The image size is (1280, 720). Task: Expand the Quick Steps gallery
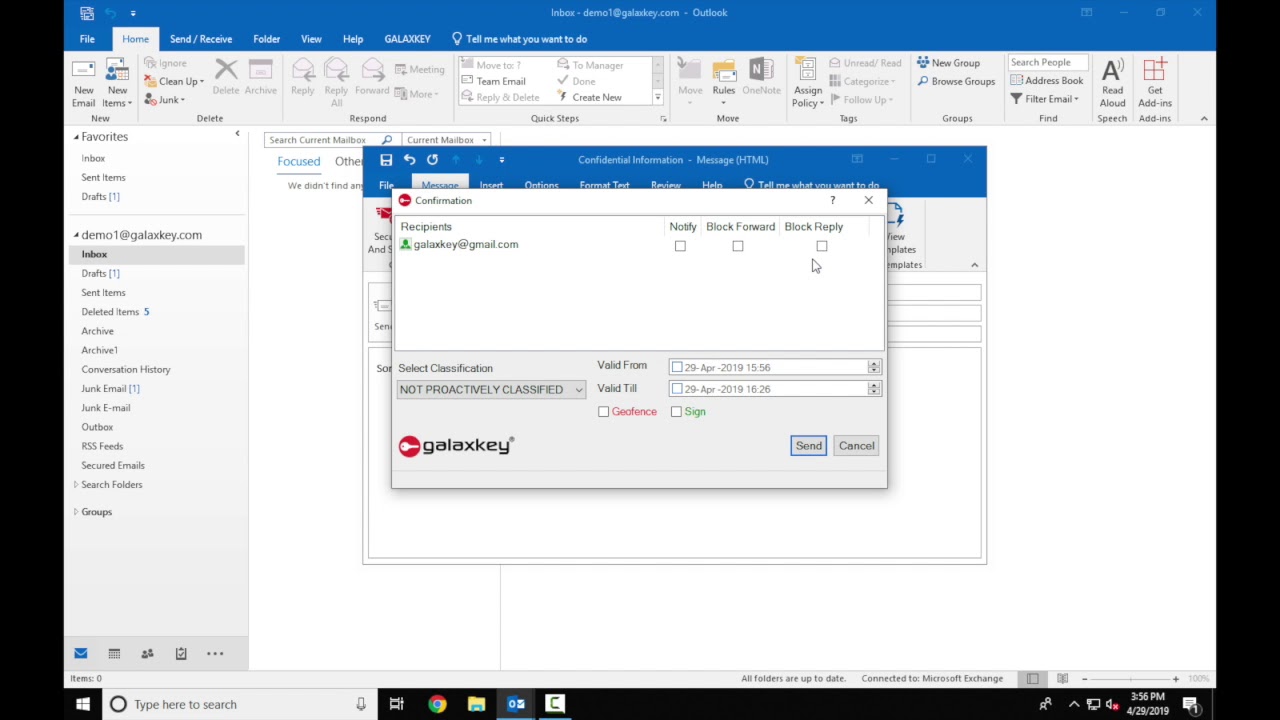coord(657,98)
